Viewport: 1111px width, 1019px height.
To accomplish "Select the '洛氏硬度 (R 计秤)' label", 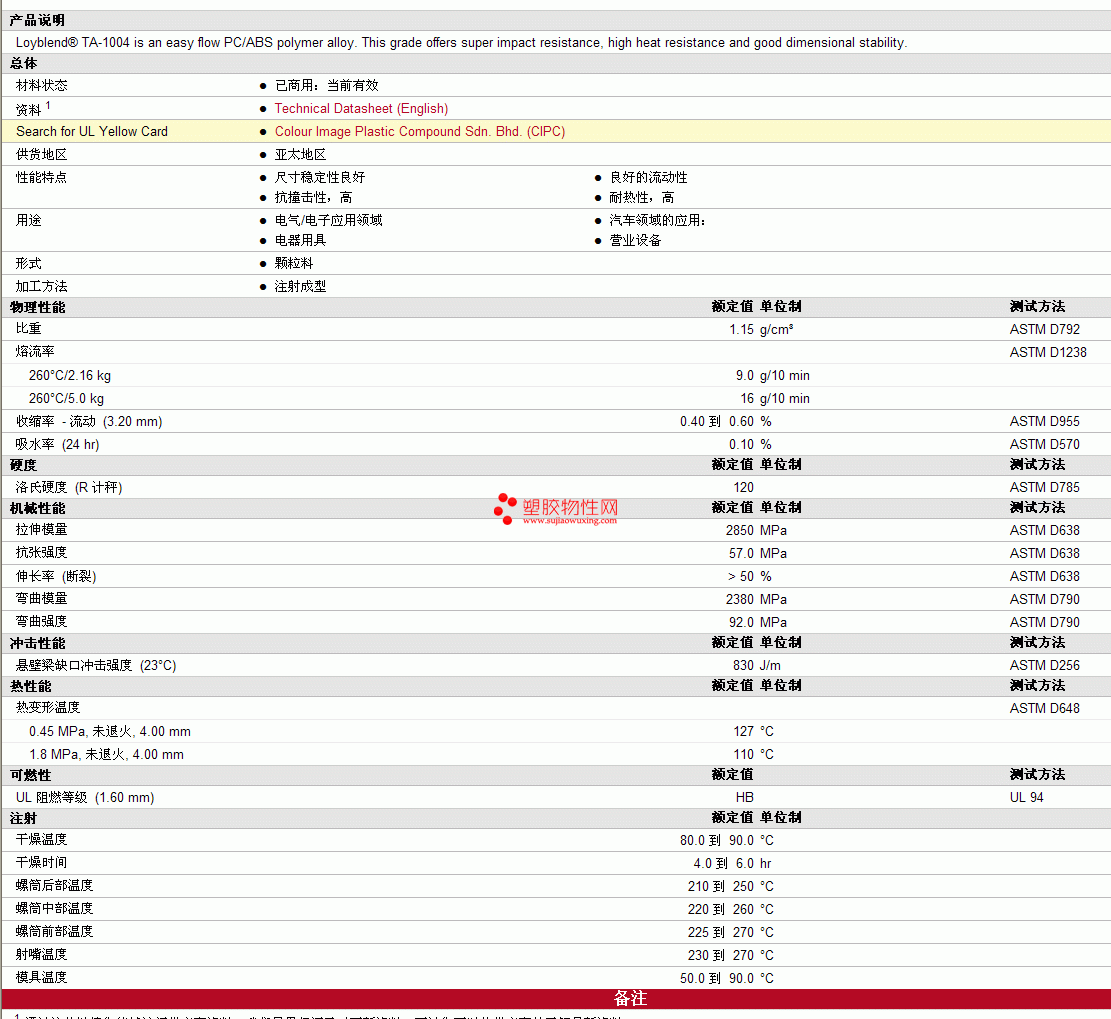I will [69, 488].
